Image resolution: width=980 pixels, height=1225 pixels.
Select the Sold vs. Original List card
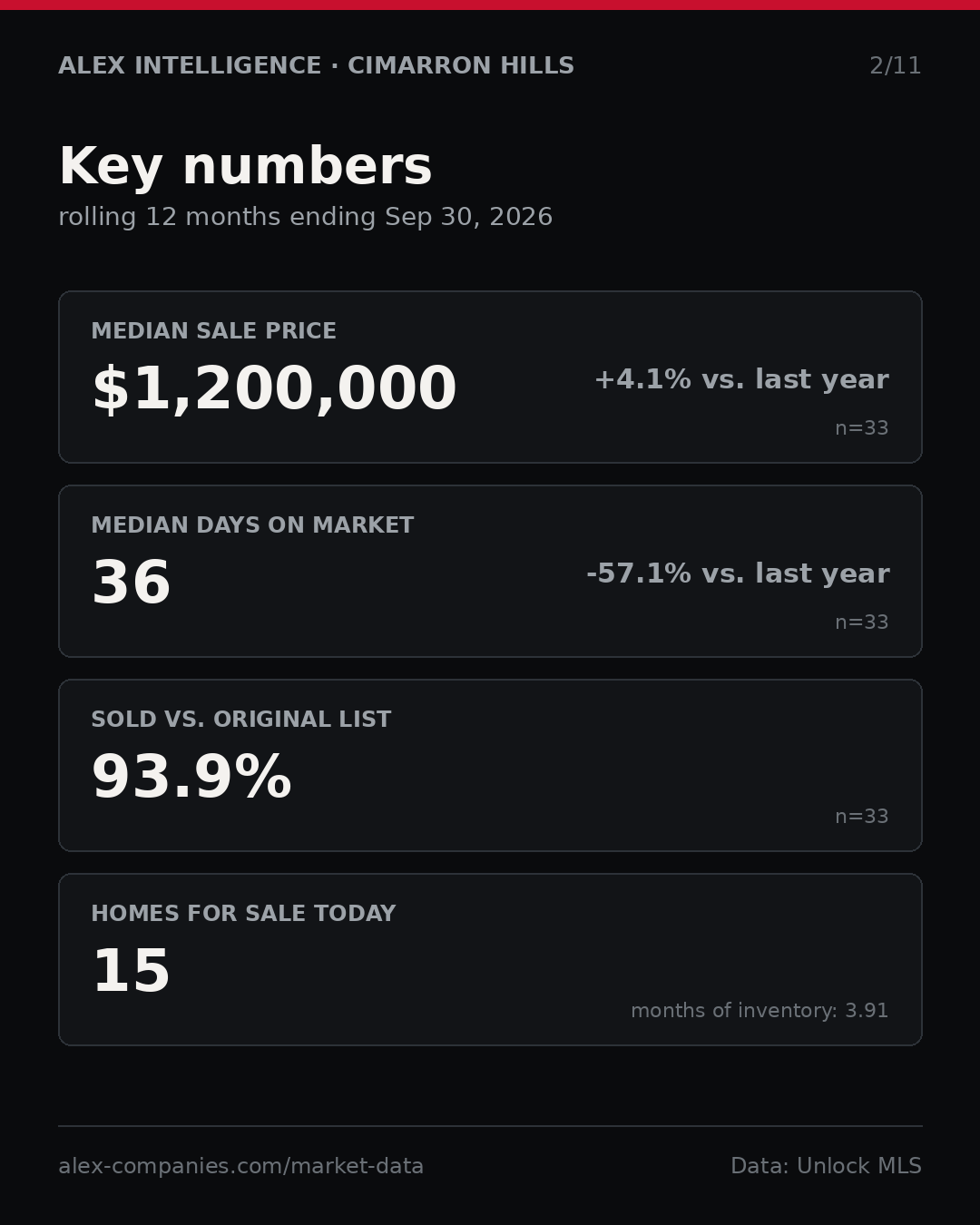pyautogui.click(x=490, y=765)
